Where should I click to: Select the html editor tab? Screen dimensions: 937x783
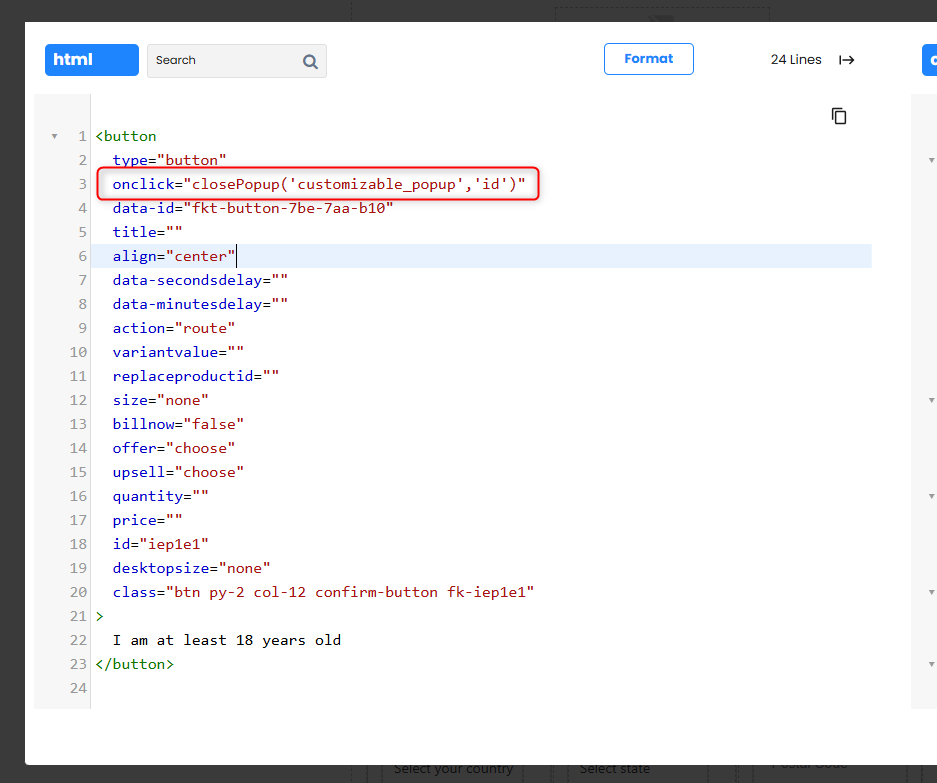pyautogui.click(x=91, y=60)
